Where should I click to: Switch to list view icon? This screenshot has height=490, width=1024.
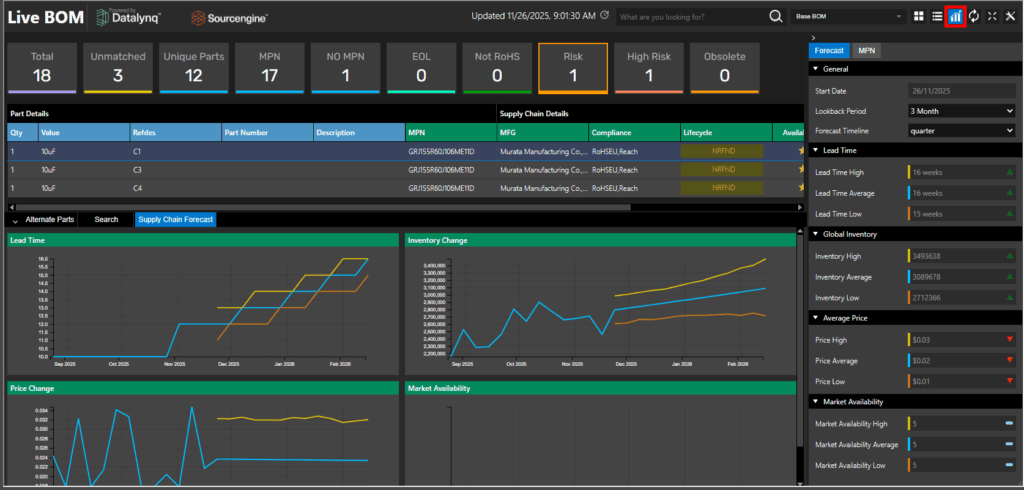pos(936,17)
